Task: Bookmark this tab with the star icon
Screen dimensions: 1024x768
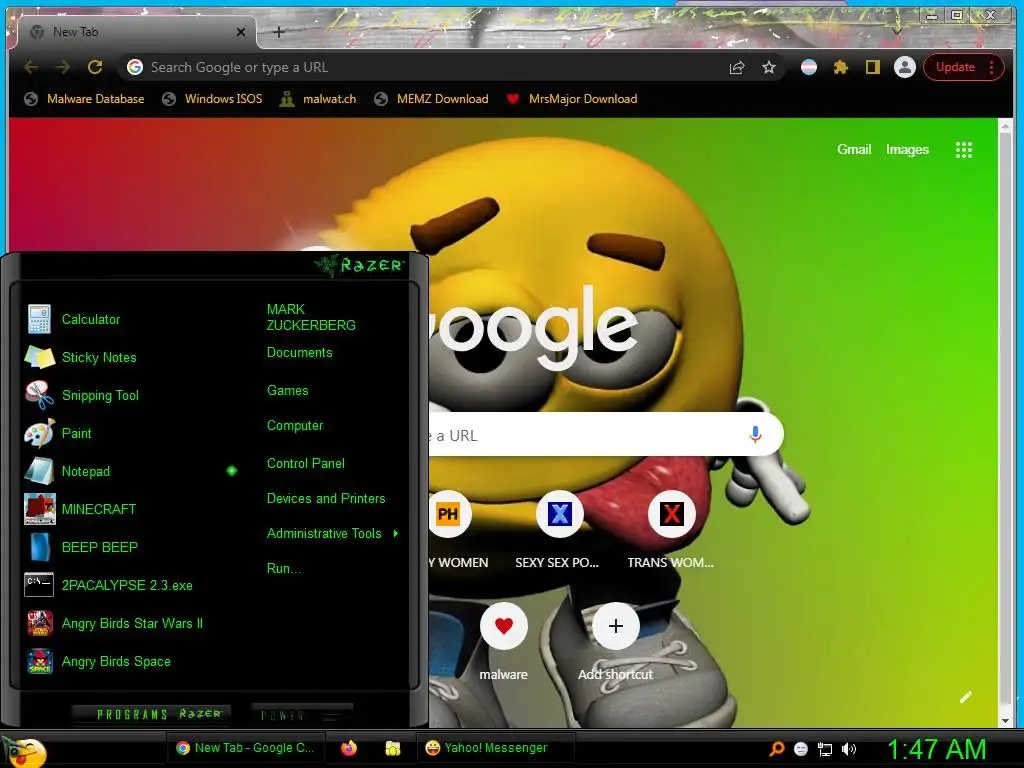Action: [769, 67]
